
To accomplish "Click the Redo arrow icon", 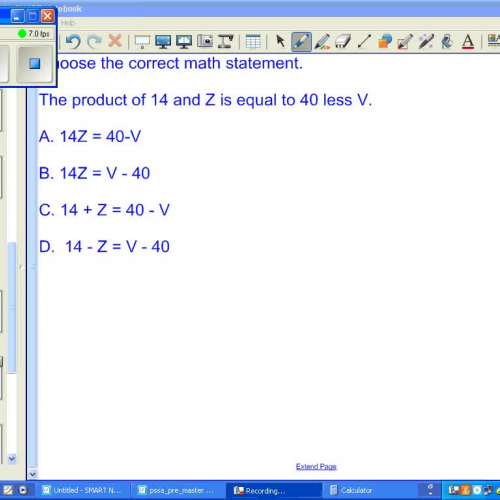I will [94, 42].
